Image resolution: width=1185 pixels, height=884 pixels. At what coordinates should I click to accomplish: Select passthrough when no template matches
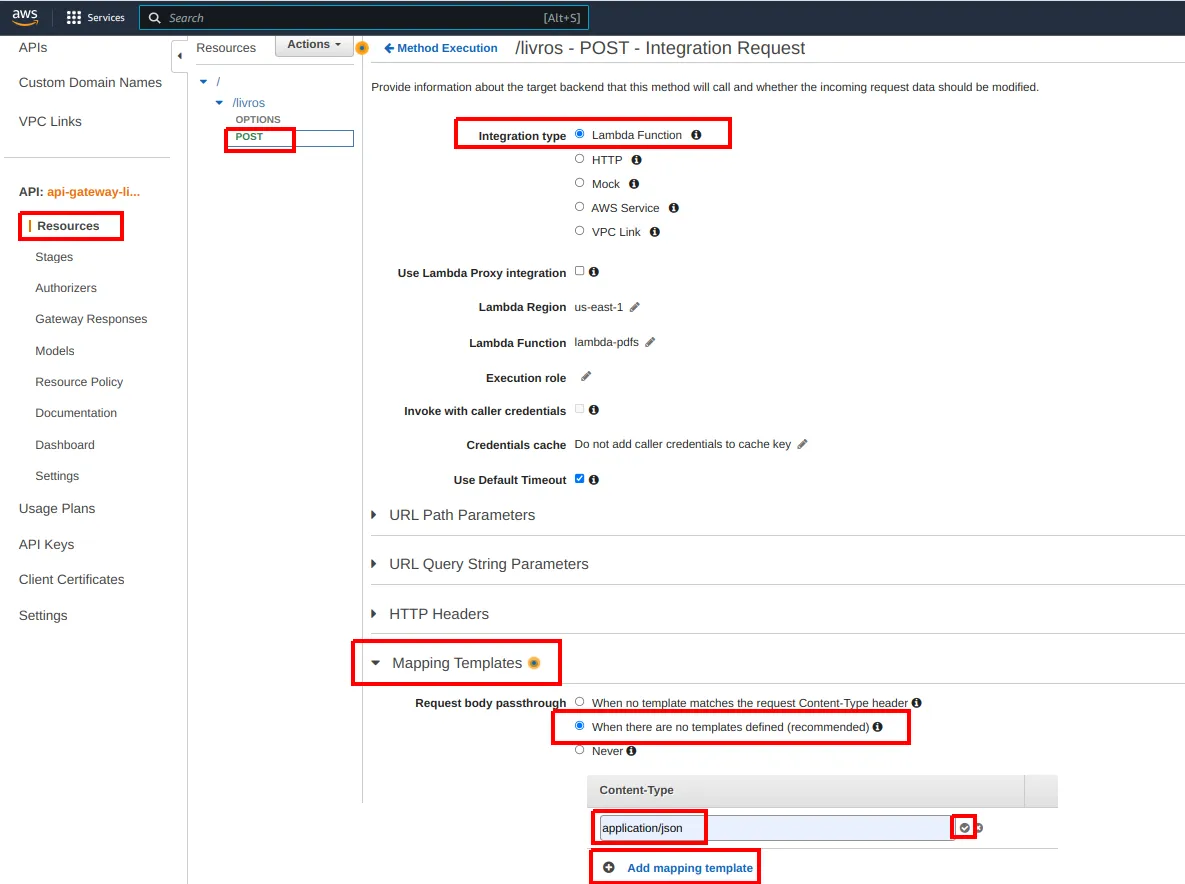(580, 702)
